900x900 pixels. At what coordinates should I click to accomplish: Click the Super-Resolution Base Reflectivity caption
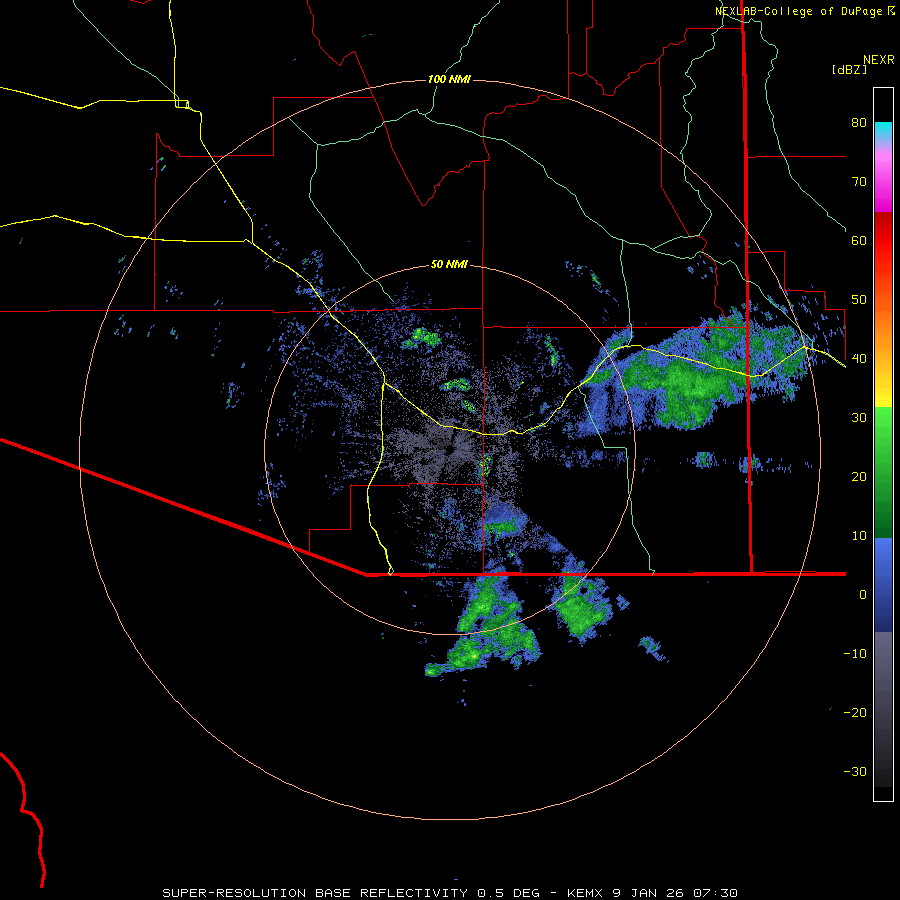point(351,893)
